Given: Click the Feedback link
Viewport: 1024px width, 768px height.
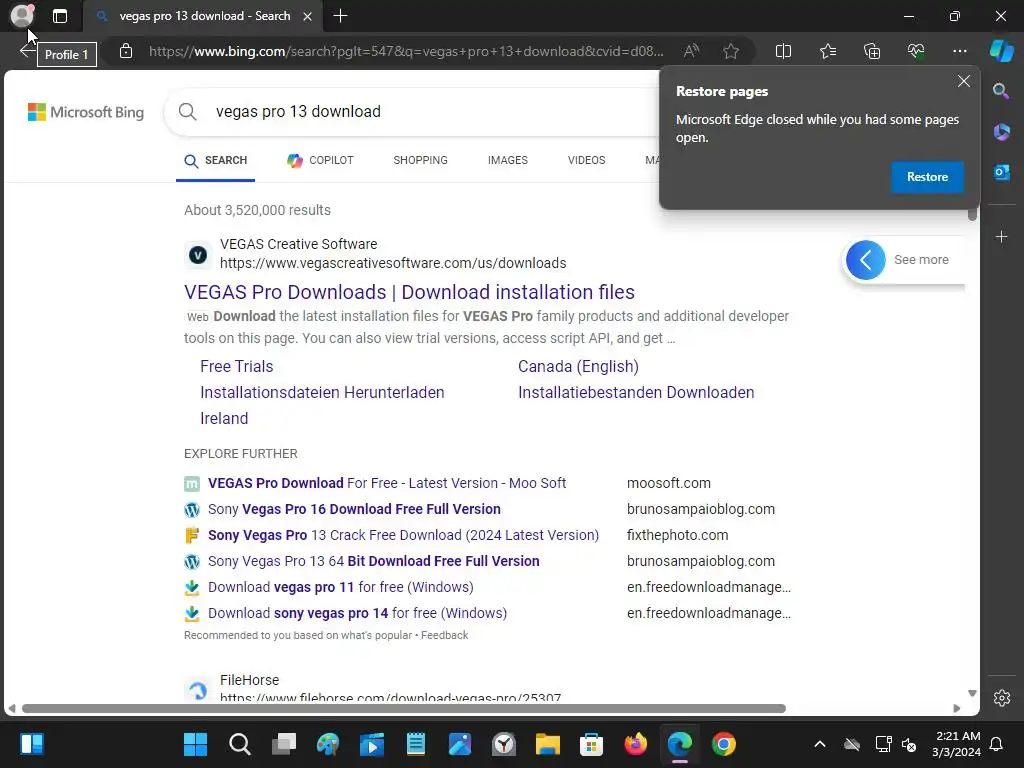Looking at the screenshot, I should pos(444,635).
